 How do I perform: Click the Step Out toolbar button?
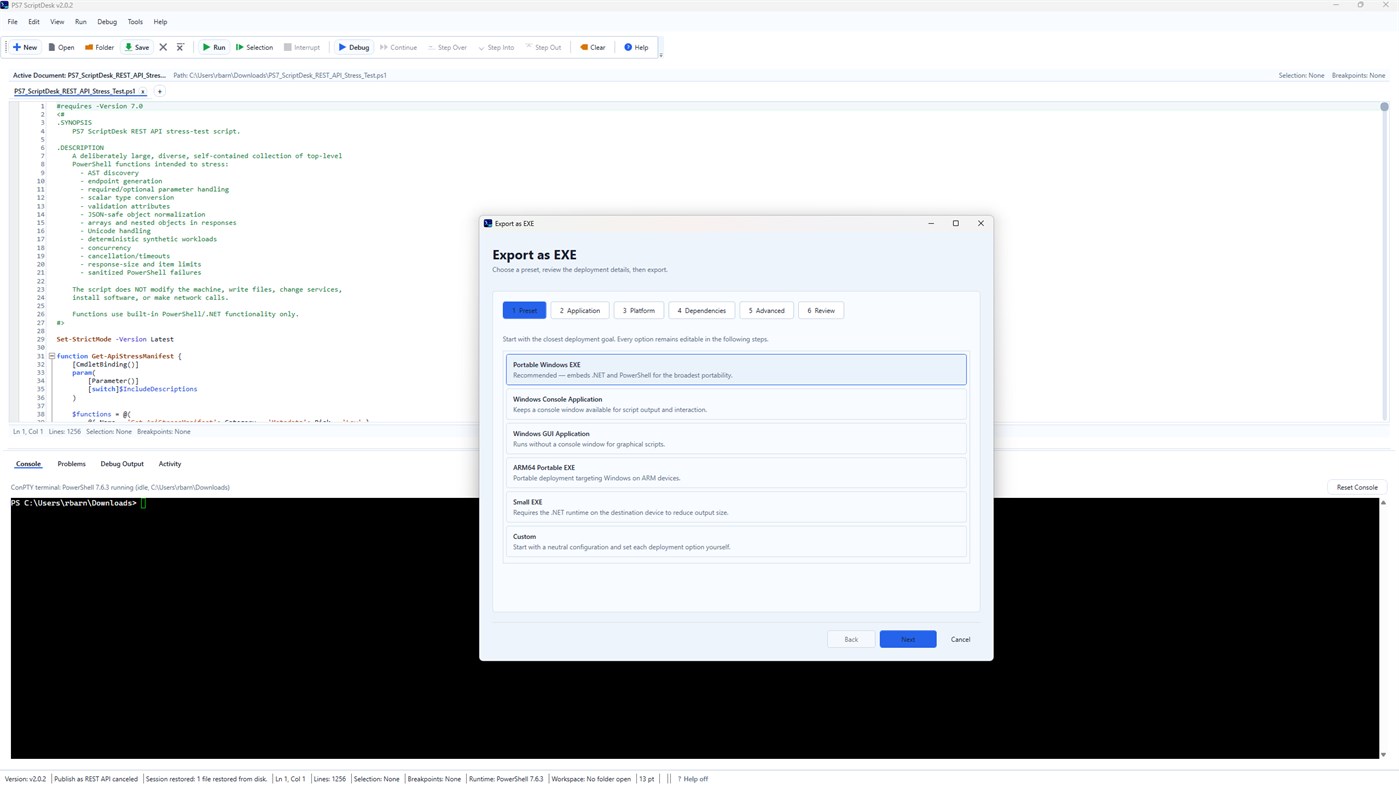click(544, 47)
